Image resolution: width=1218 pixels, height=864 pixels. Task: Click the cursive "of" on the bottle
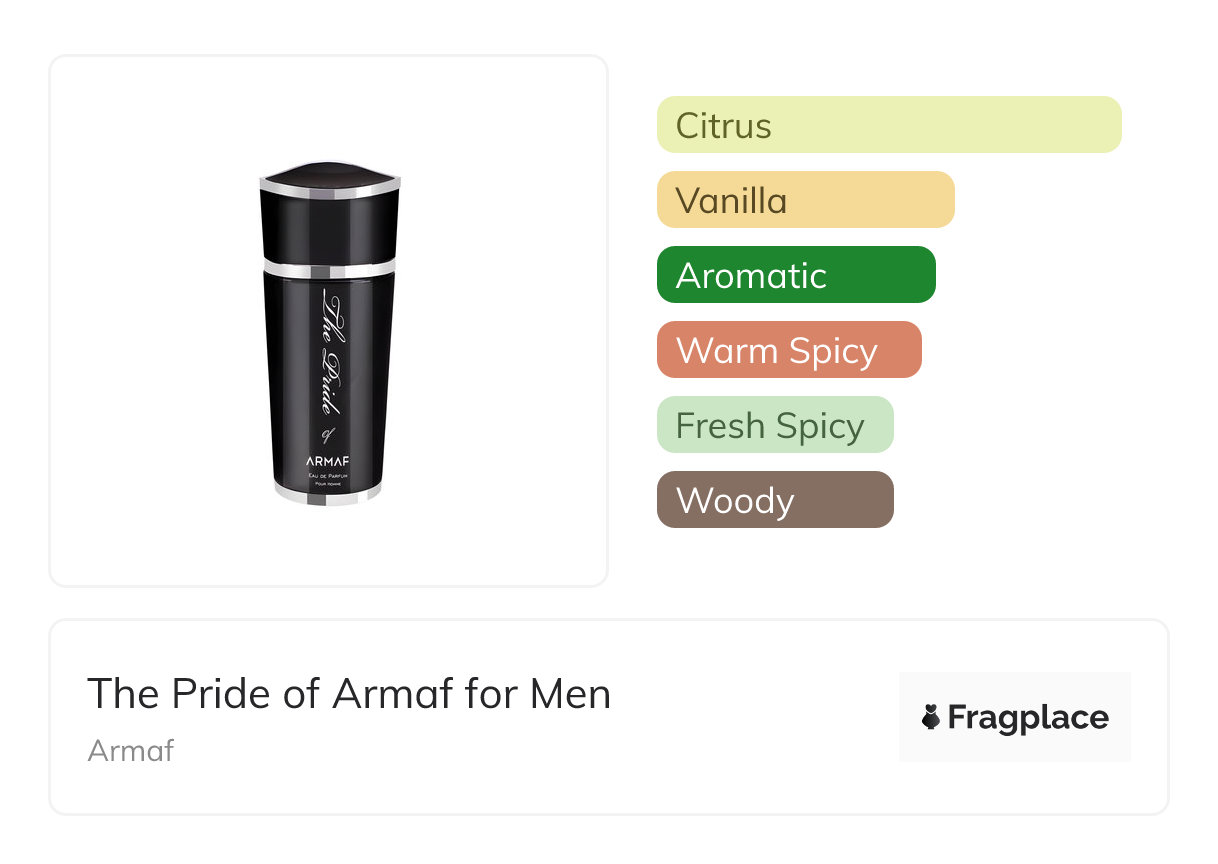tap(326, 435)
